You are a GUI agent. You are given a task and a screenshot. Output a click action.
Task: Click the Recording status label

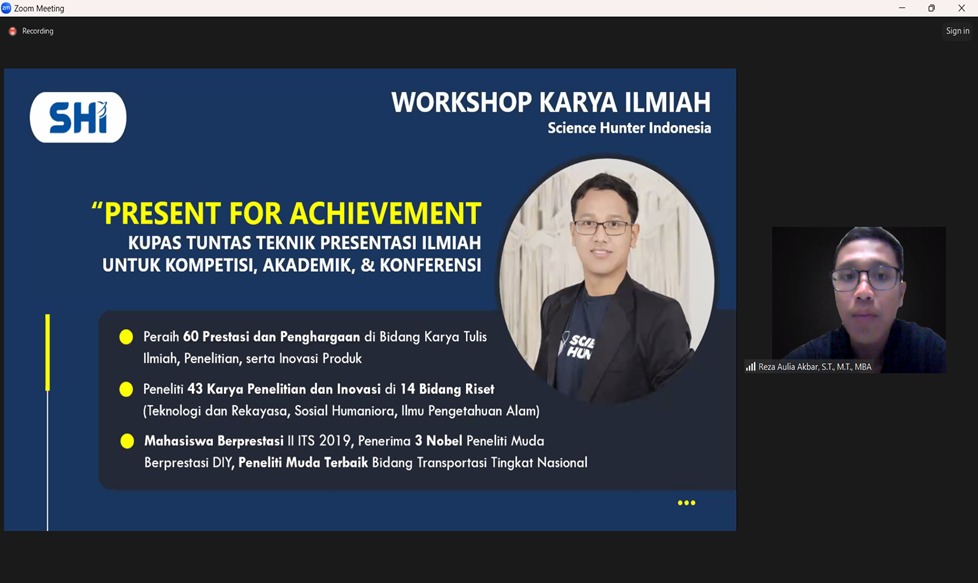pos(38,31)
